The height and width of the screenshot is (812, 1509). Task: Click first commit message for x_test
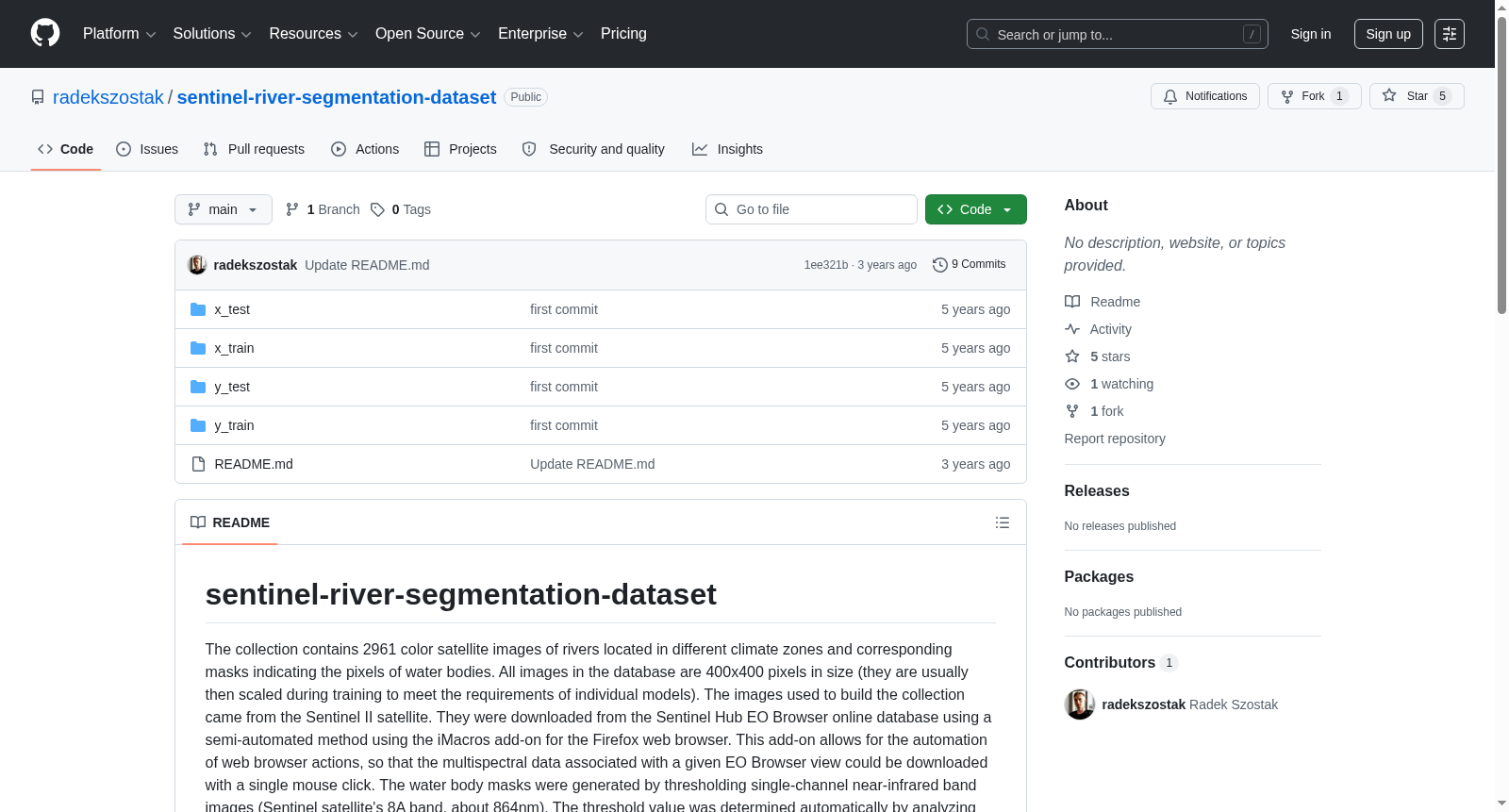tap(564, 309)
